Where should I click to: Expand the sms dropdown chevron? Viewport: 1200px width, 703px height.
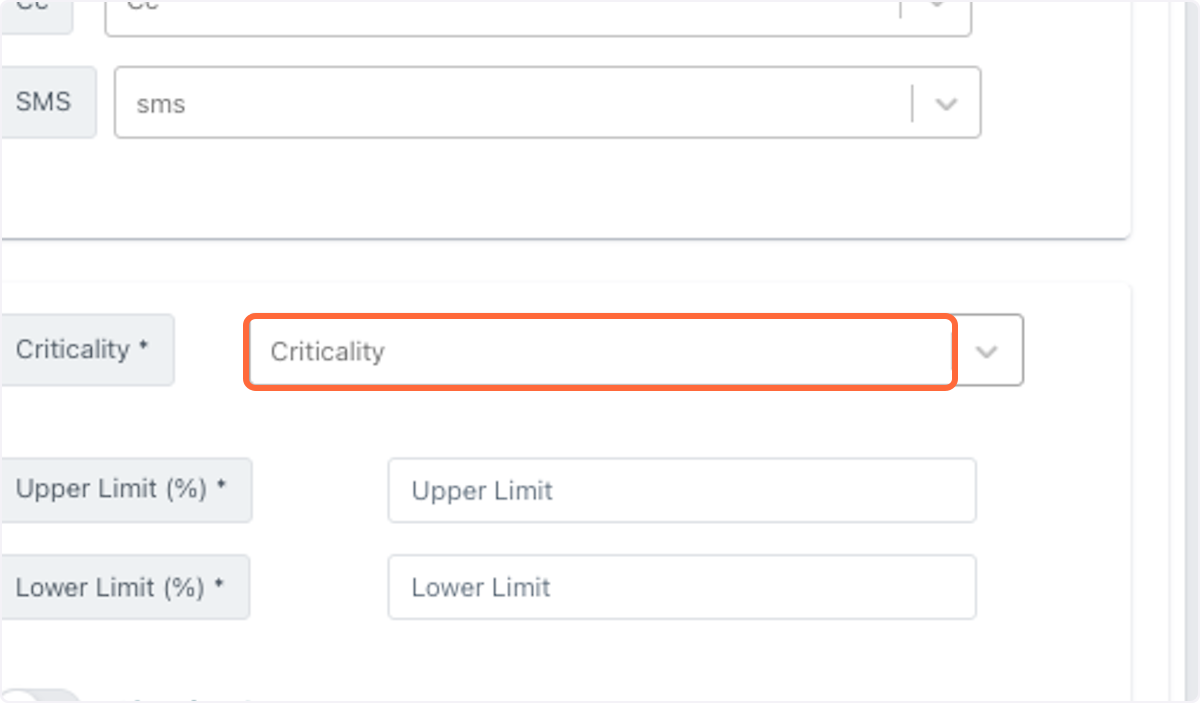(x=946, y=103)
